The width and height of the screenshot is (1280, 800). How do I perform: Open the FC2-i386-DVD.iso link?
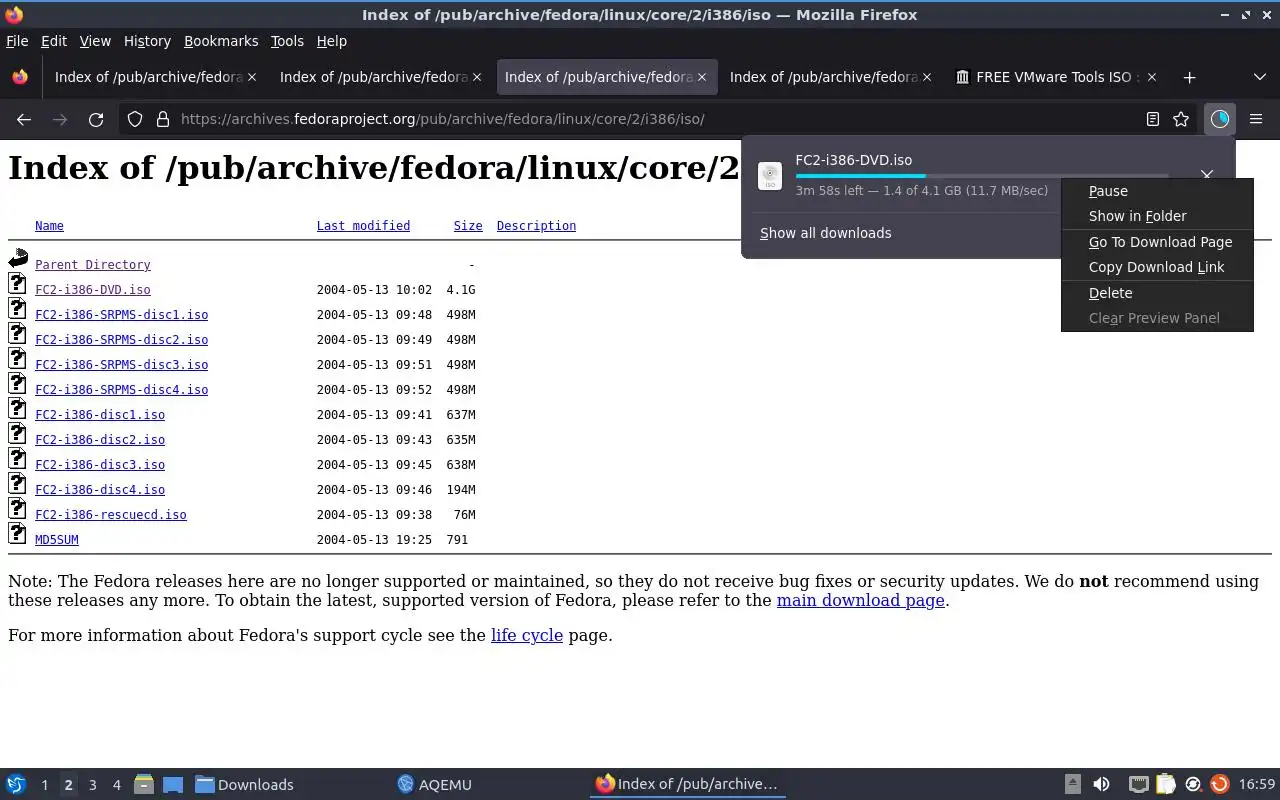coord(93,290)
